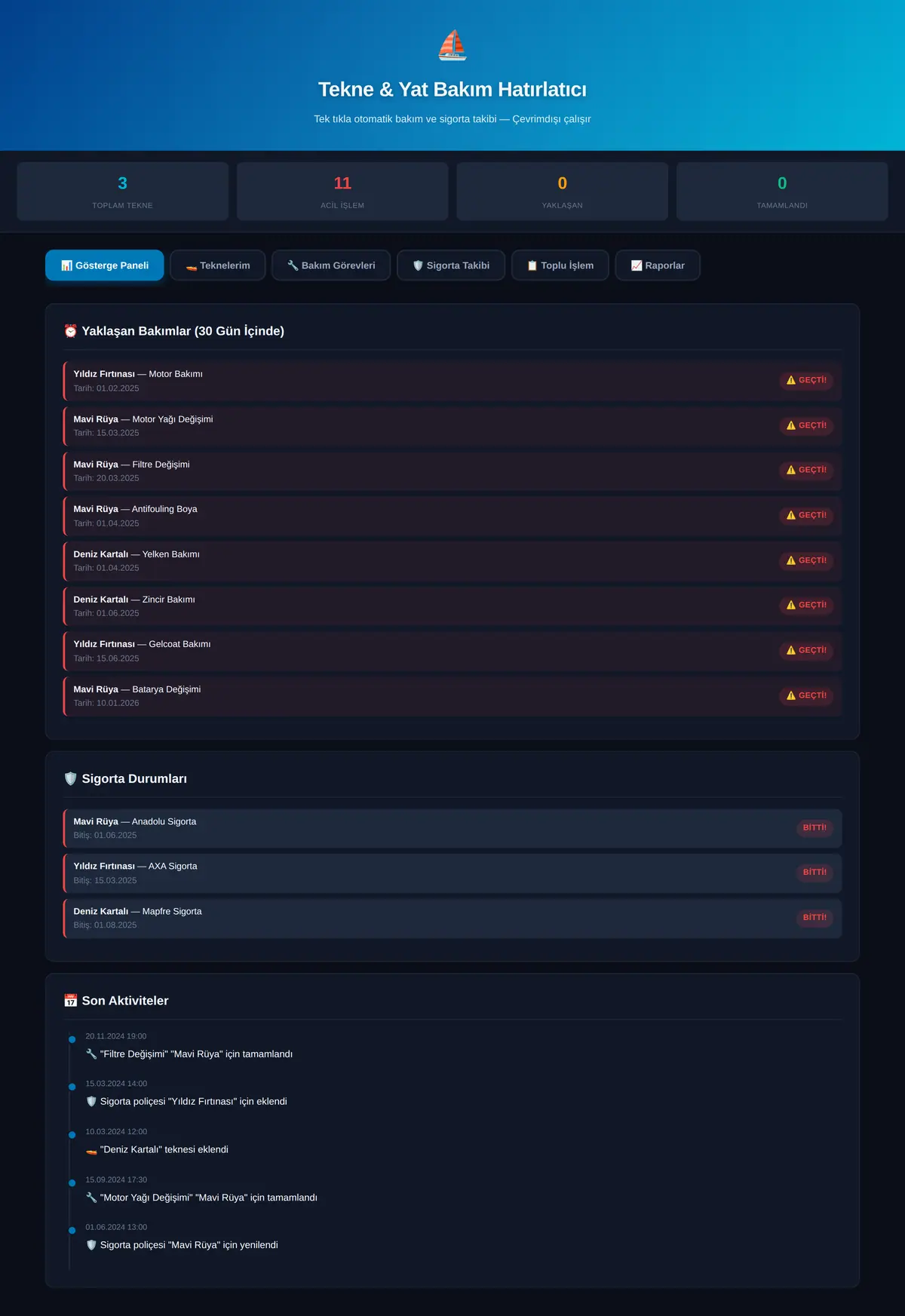
Task: Show the Raporlar tab
Action: (x=658, y=265)
